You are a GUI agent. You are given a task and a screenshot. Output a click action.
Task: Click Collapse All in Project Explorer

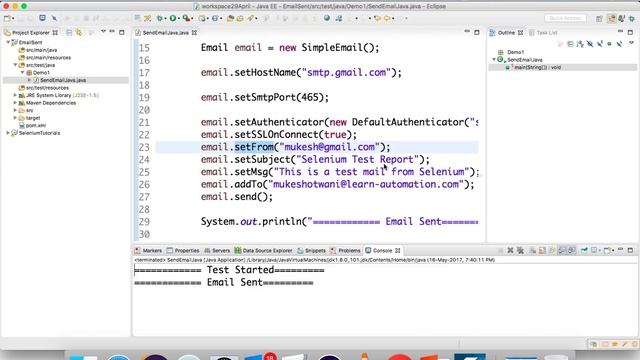pyautogui.click(x=69, y=32)
